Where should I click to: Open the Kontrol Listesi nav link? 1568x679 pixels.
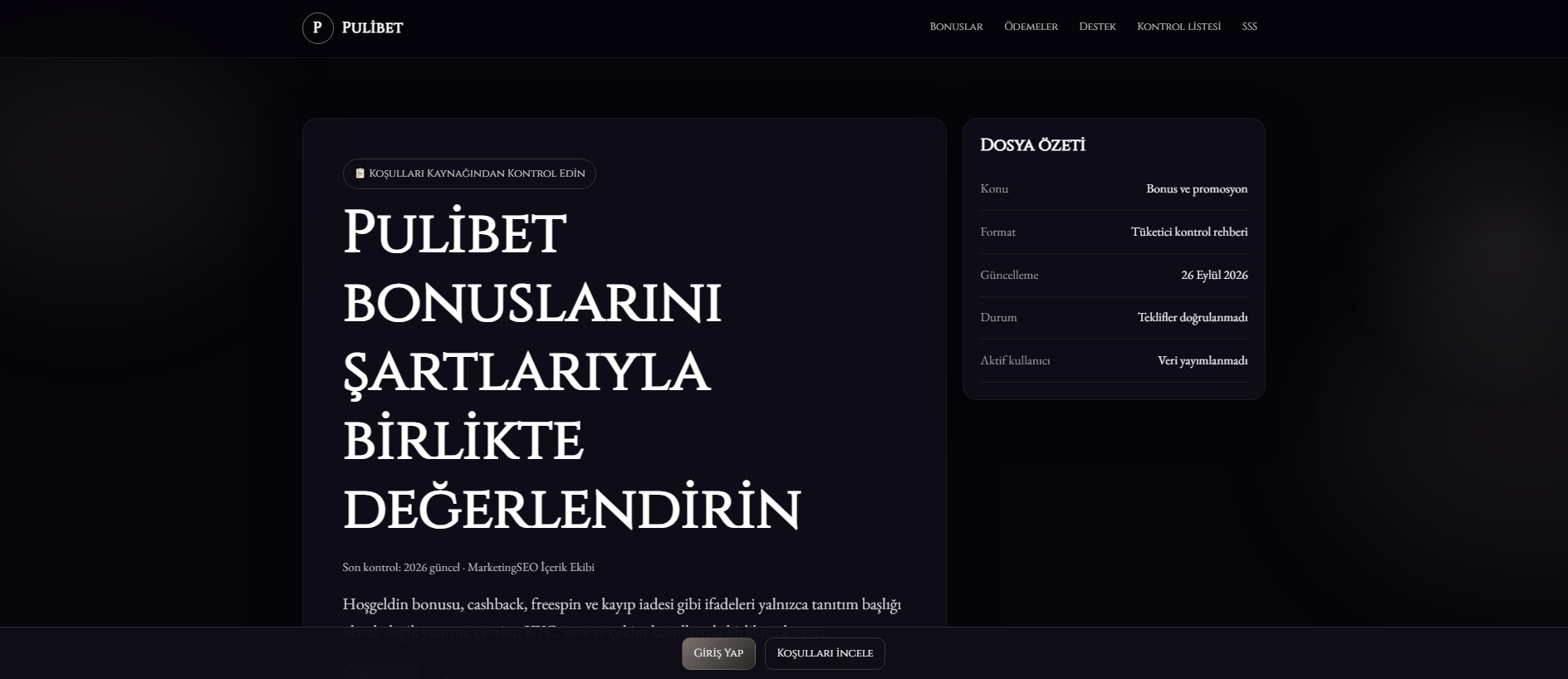(x=1178, y=27)
